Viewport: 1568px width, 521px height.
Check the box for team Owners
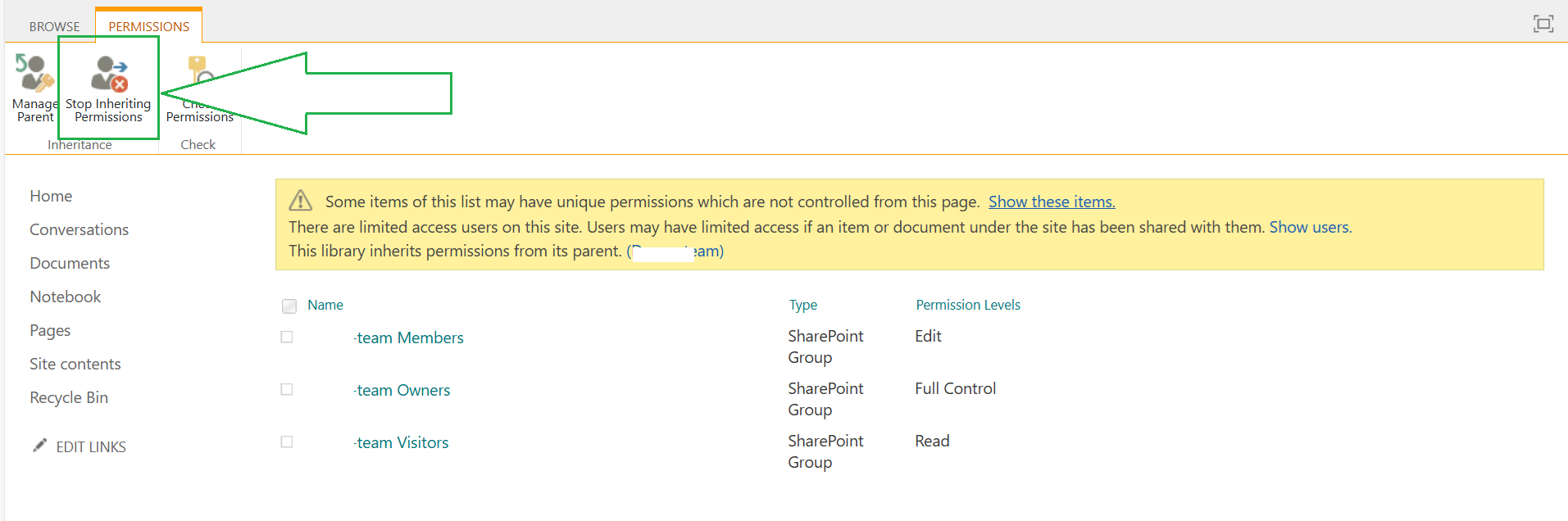coord(287,390)
